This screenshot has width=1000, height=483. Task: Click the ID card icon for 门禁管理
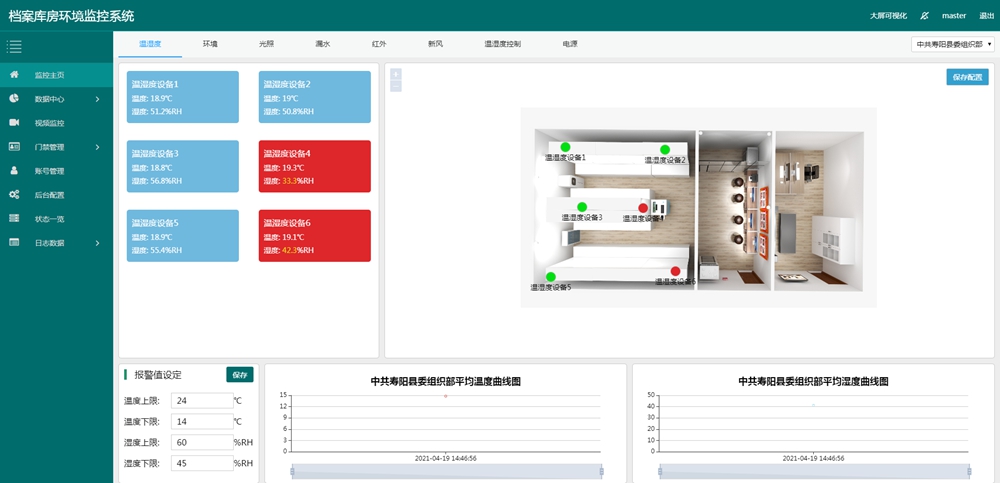[14, 147]
